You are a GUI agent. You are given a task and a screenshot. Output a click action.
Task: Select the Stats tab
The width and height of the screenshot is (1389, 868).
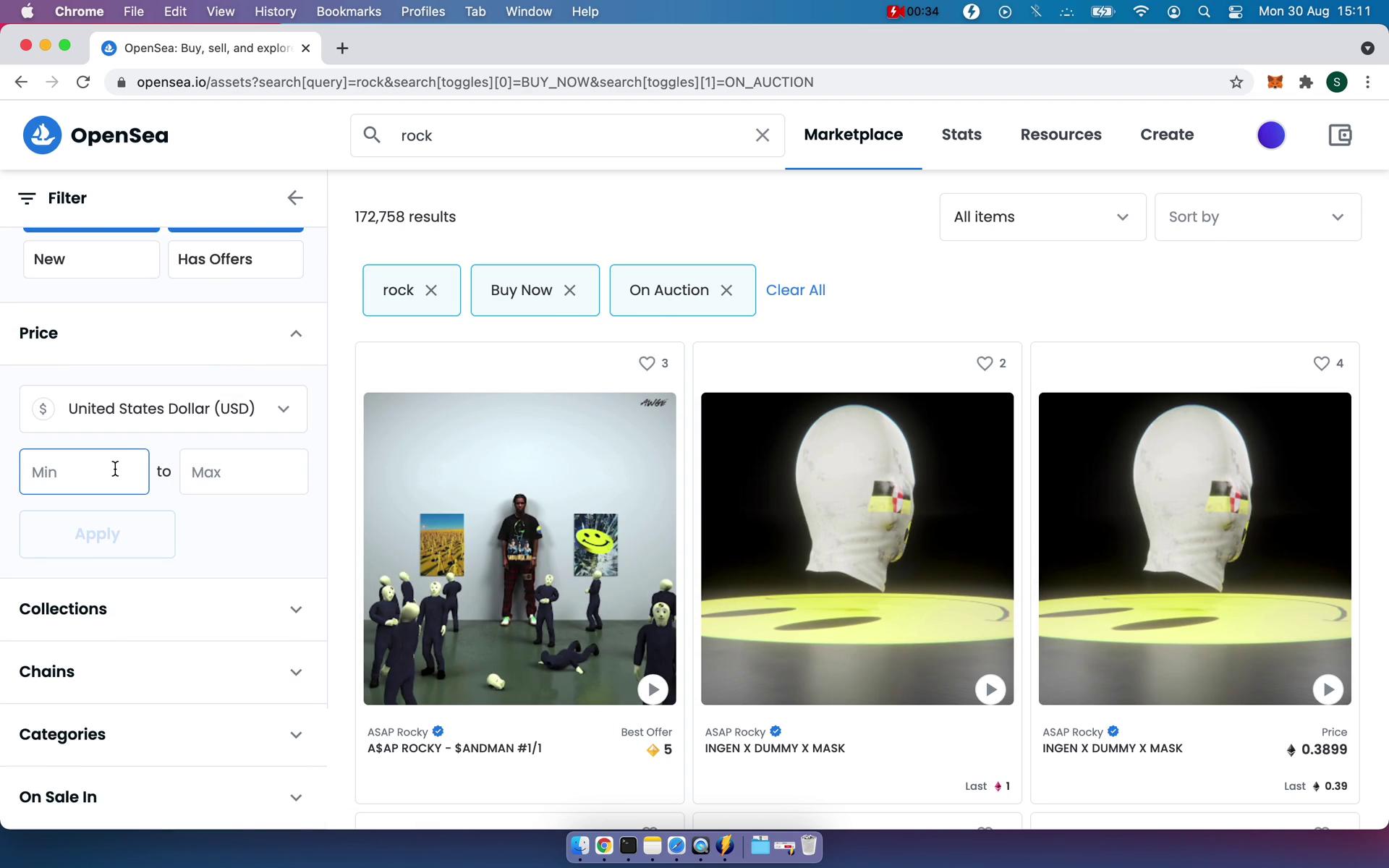point(961,134)
